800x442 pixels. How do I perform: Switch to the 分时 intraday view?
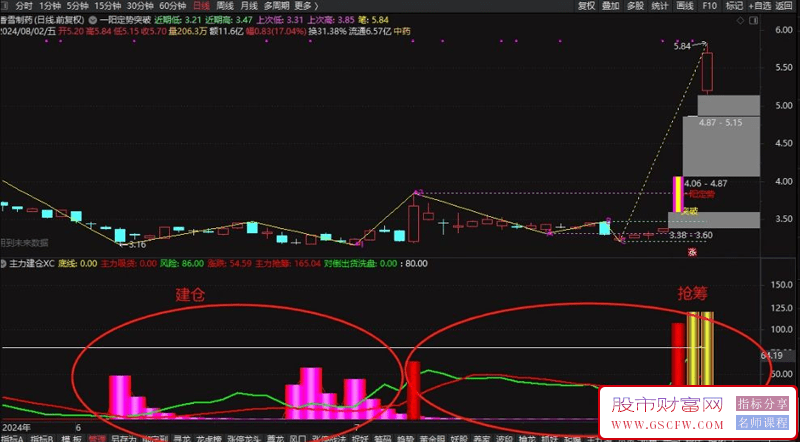pyautogui.click(x=23, y=6)
